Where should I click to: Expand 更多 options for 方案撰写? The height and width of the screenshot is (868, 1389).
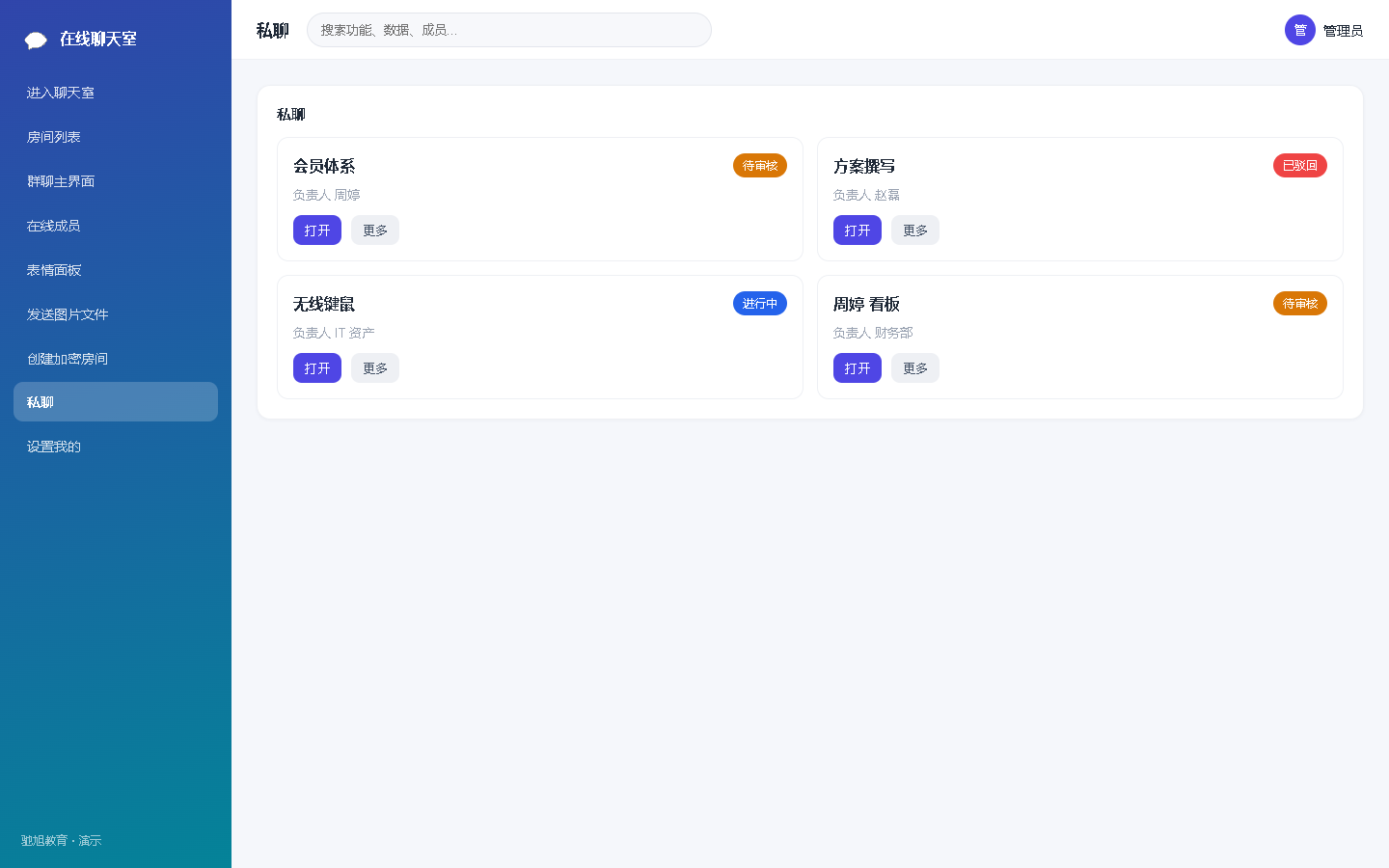915,231
